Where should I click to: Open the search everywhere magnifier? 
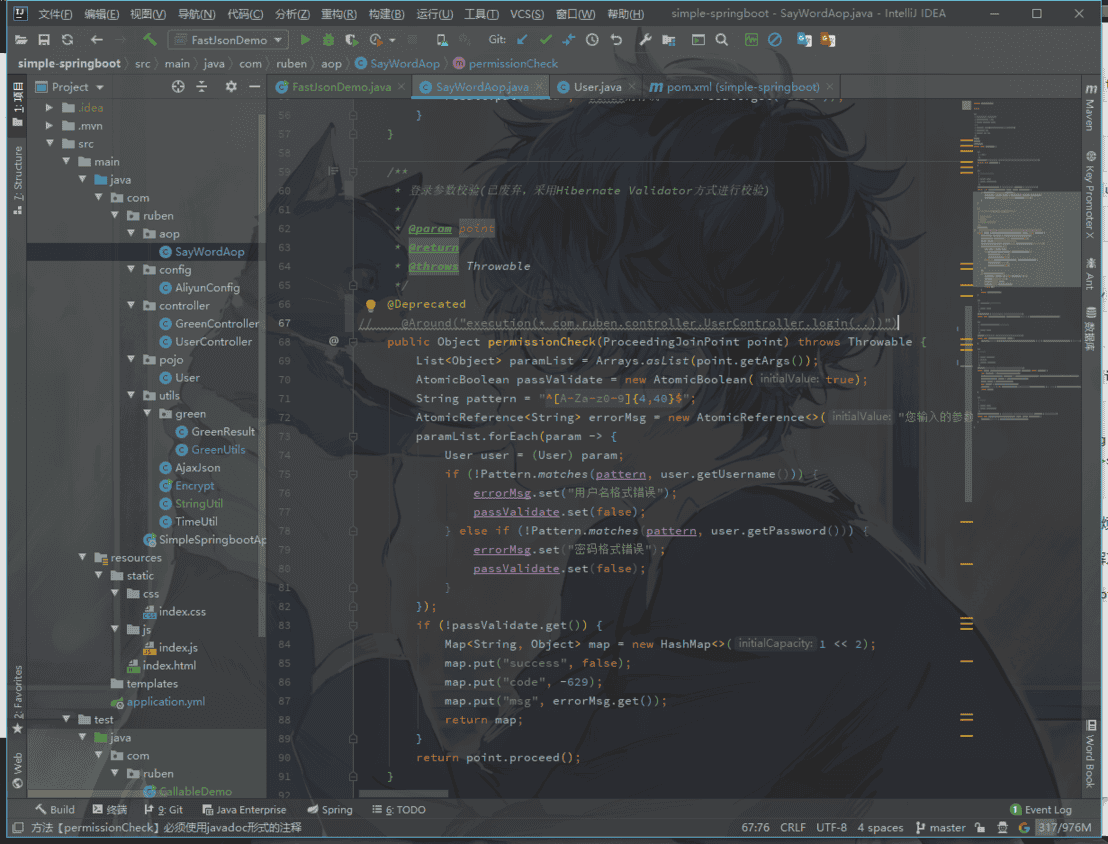pos(722,40)
